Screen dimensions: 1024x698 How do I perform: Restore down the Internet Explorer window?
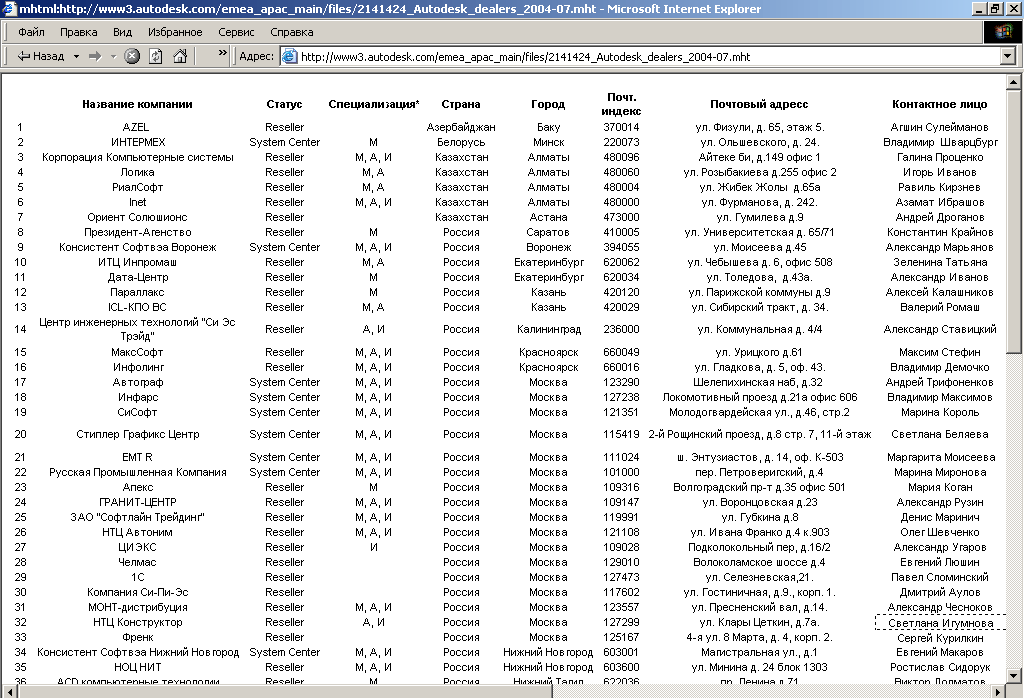(x=995, y=8)
